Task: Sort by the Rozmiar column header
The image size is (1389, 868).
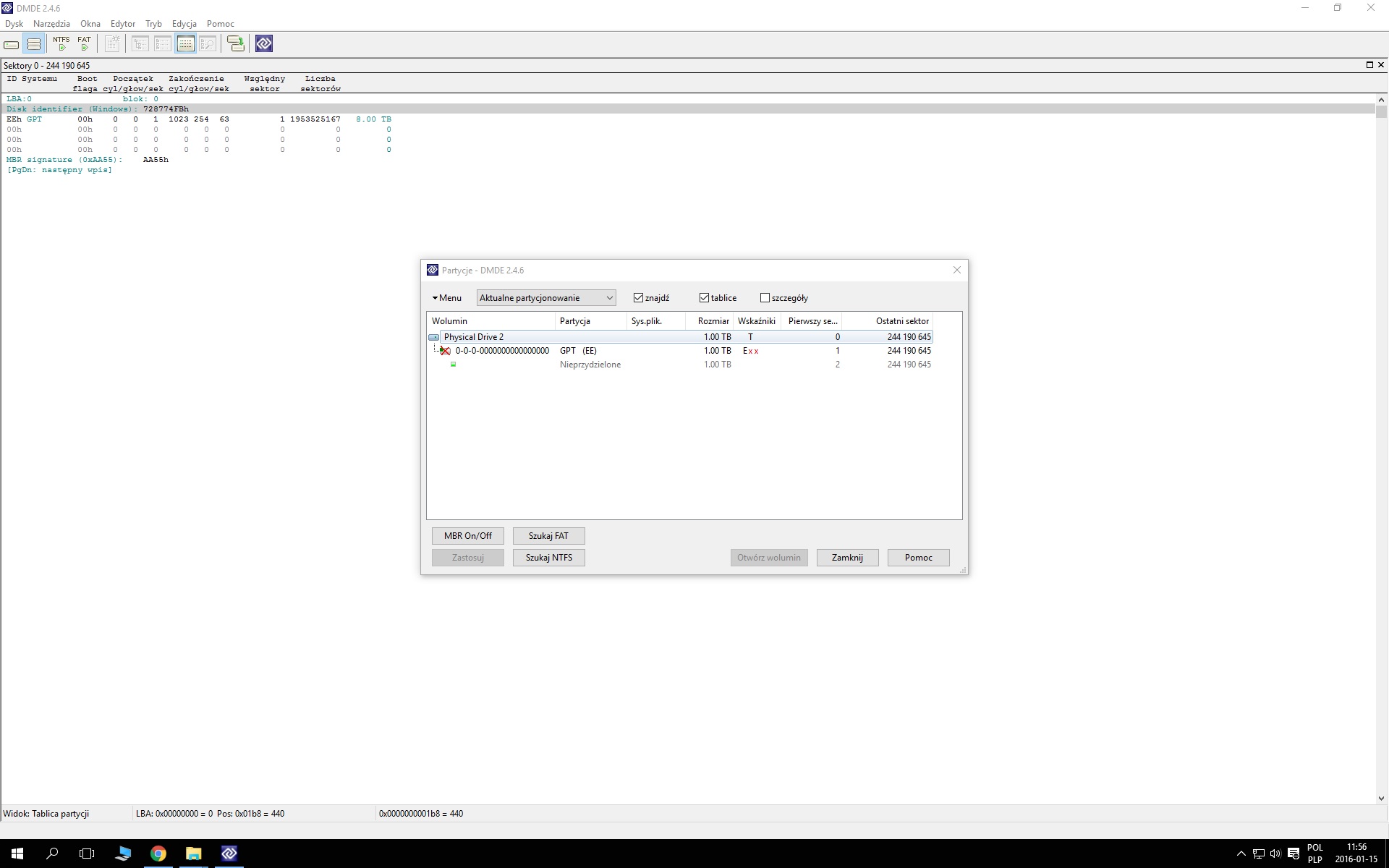Action: coord(710,321)
